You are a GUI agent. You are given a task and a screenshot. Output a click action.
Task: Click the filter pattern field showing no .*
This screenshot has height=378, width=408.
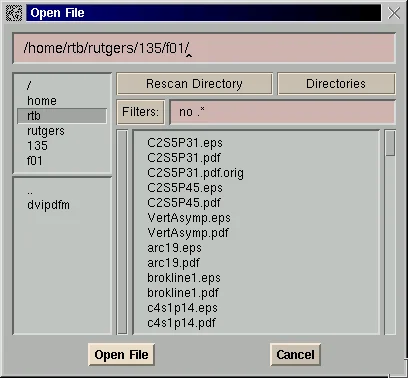(x=283, y=112)
